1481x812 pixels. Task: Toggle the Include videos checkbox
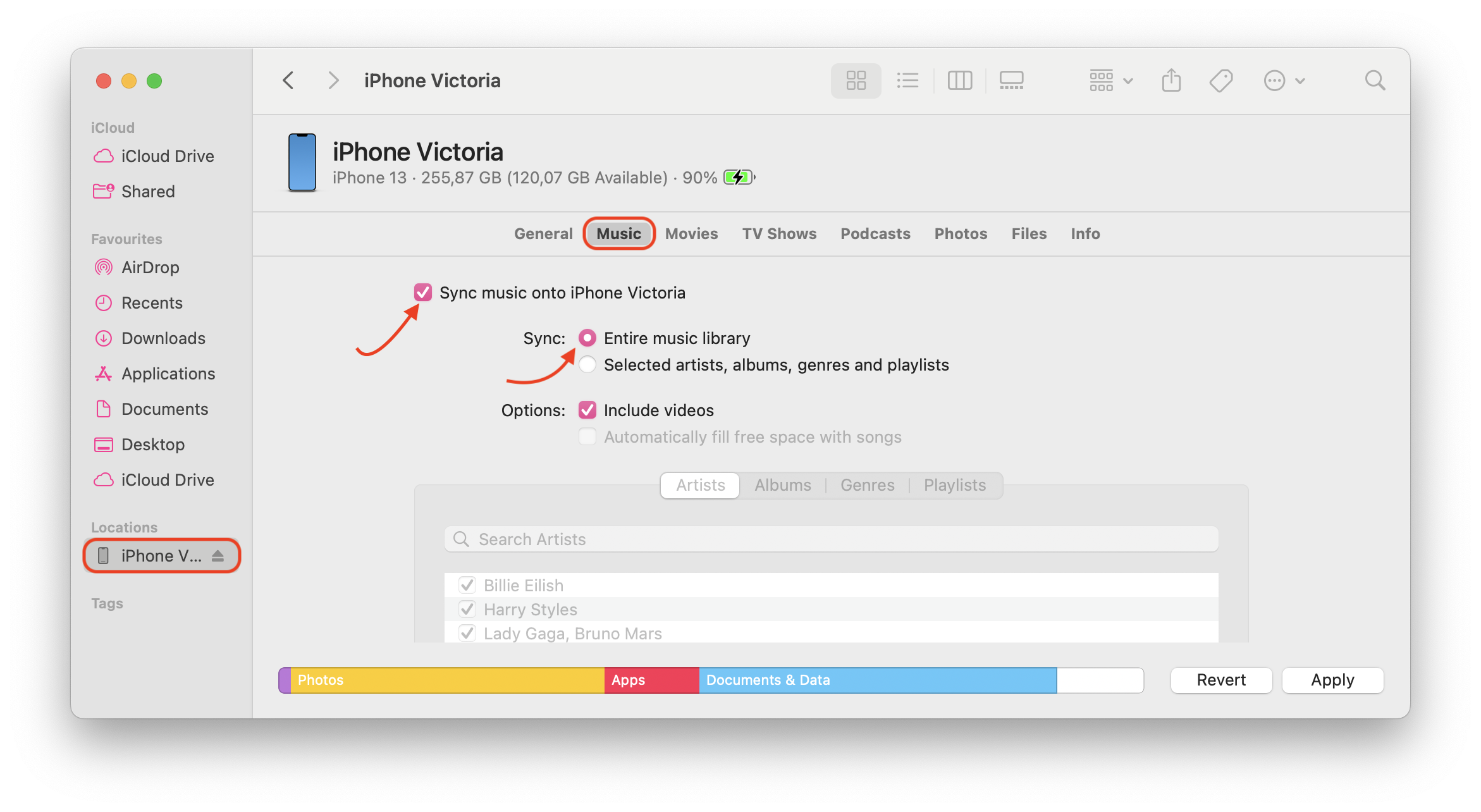587,410
